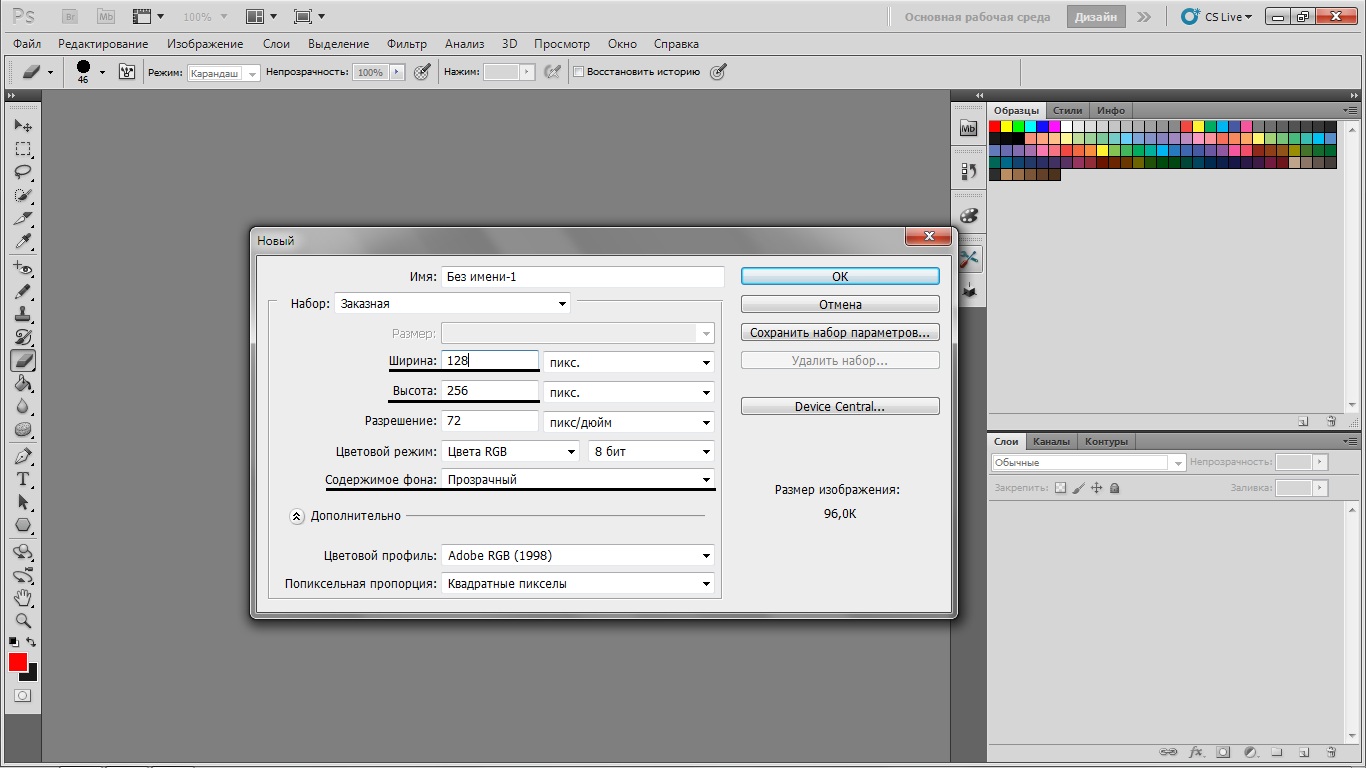The image size is (1366, 768).
Task: Toggle Quick Mask mode icon
Action: click(x=22, y=695)
